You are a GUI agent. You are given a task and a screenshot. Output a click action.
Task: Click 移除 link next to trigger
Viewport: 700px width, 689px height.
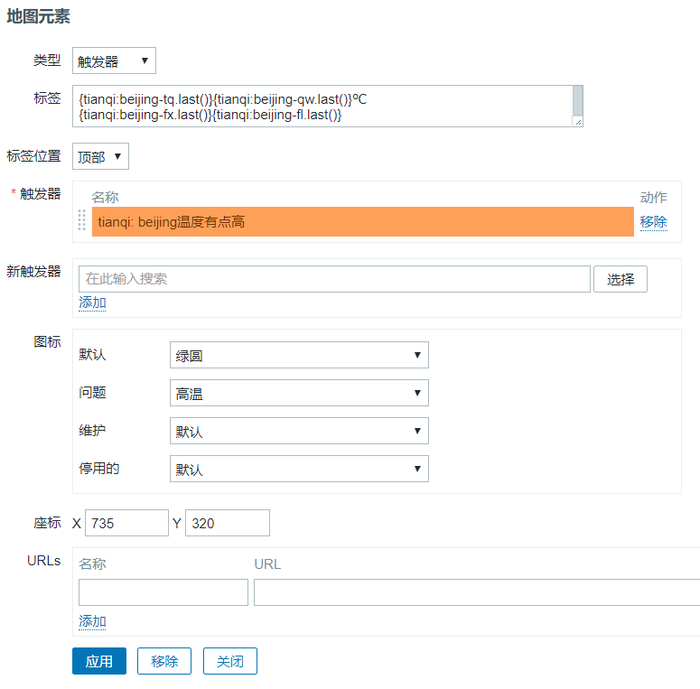653,222
